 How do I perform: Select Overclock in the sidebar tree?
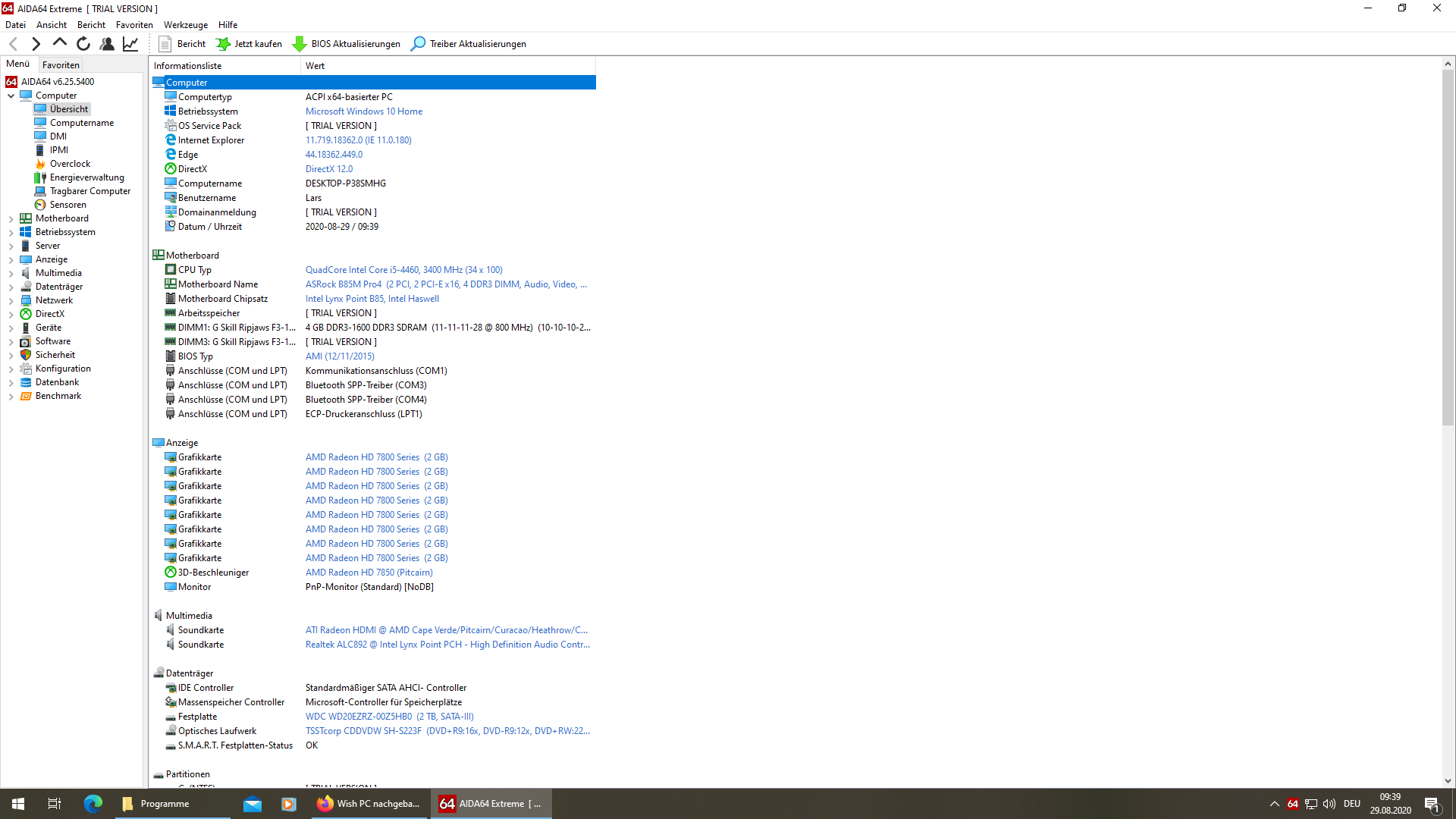point(70,164)
